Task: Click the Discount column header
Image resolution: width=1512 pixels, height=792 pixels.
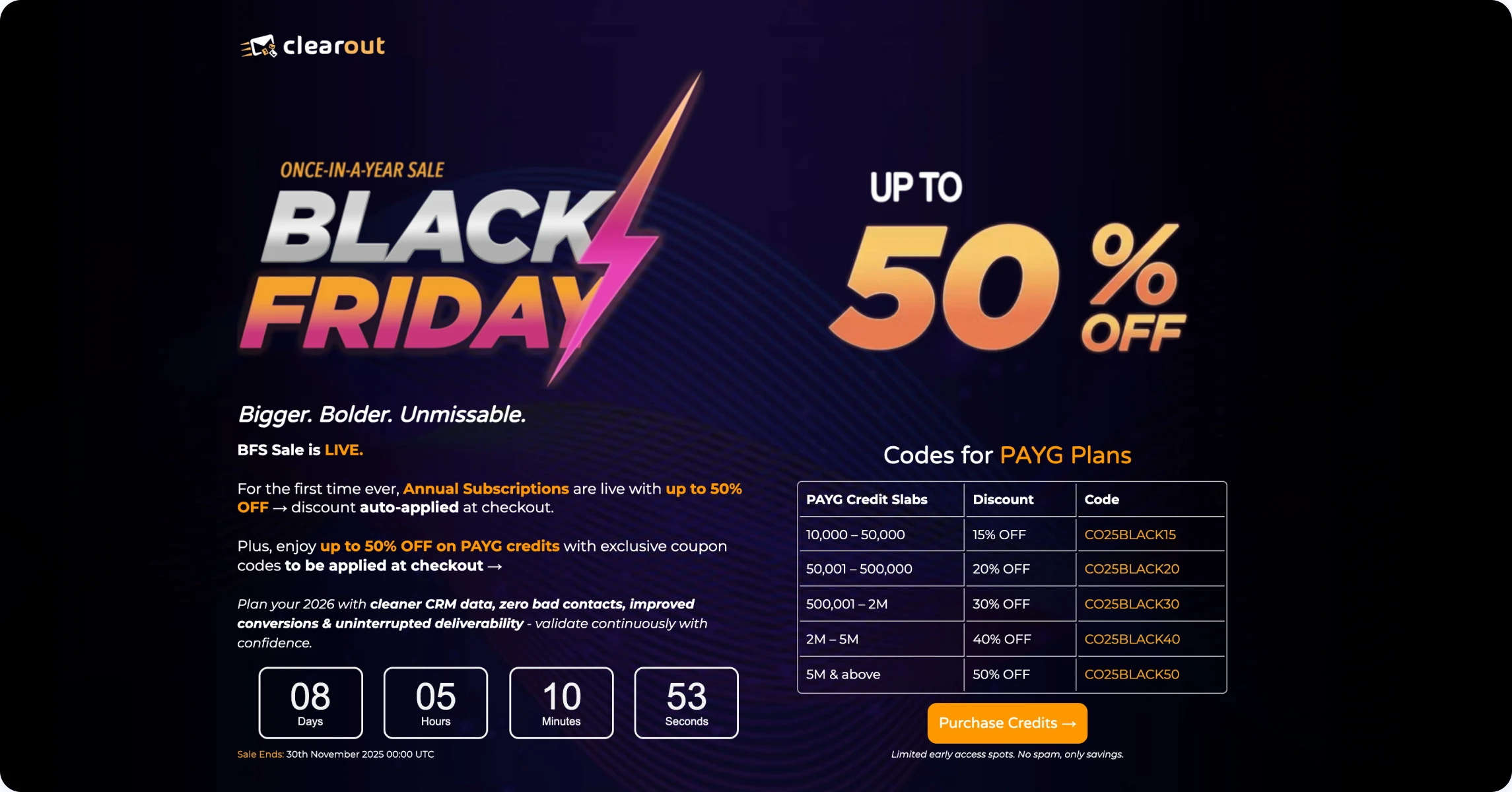Action: pyautogui.click(x=1003, y=500)
